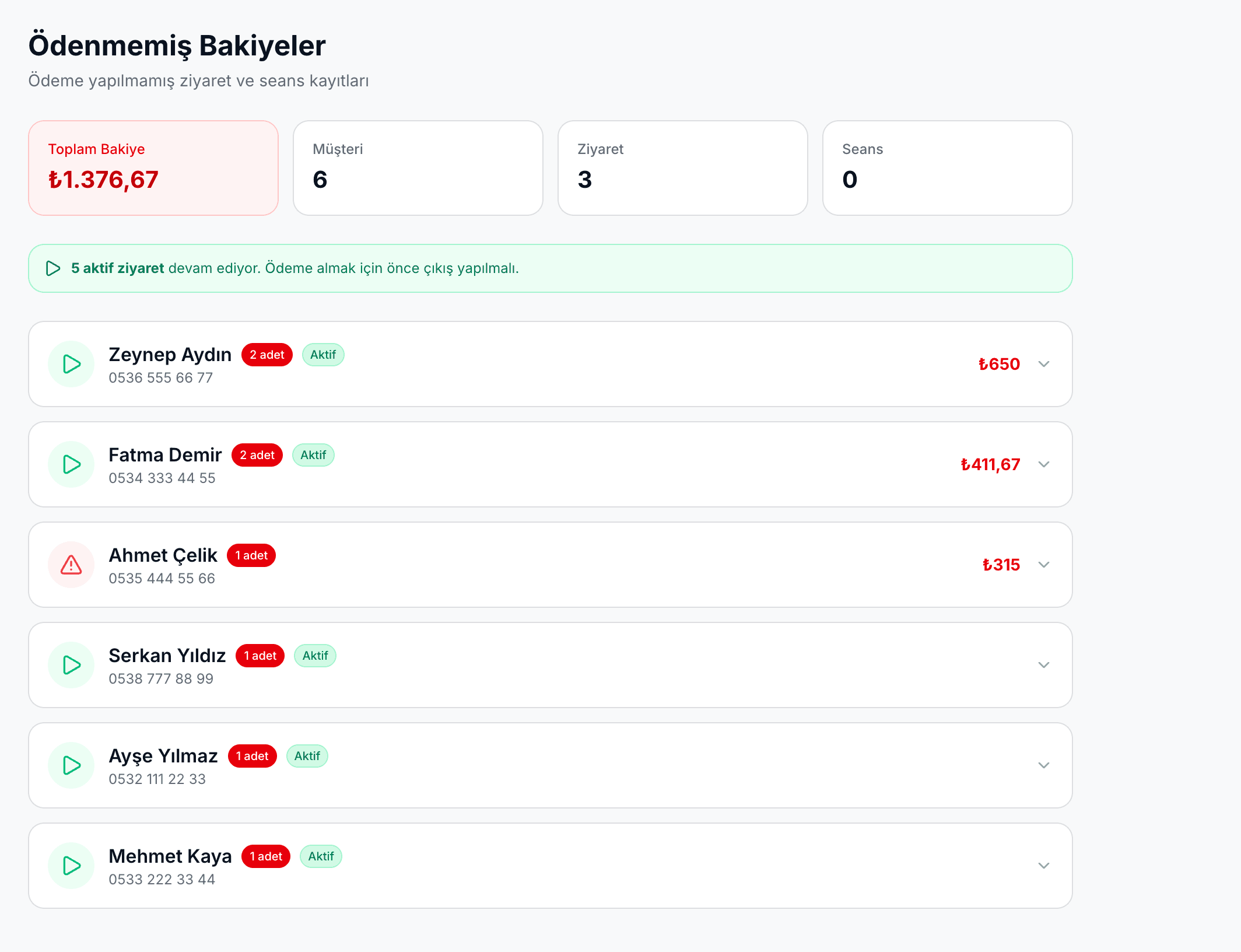1241x952 pixels.
Task: Click the play icon in the active visits banner
Action: click(x=54, y=268)
